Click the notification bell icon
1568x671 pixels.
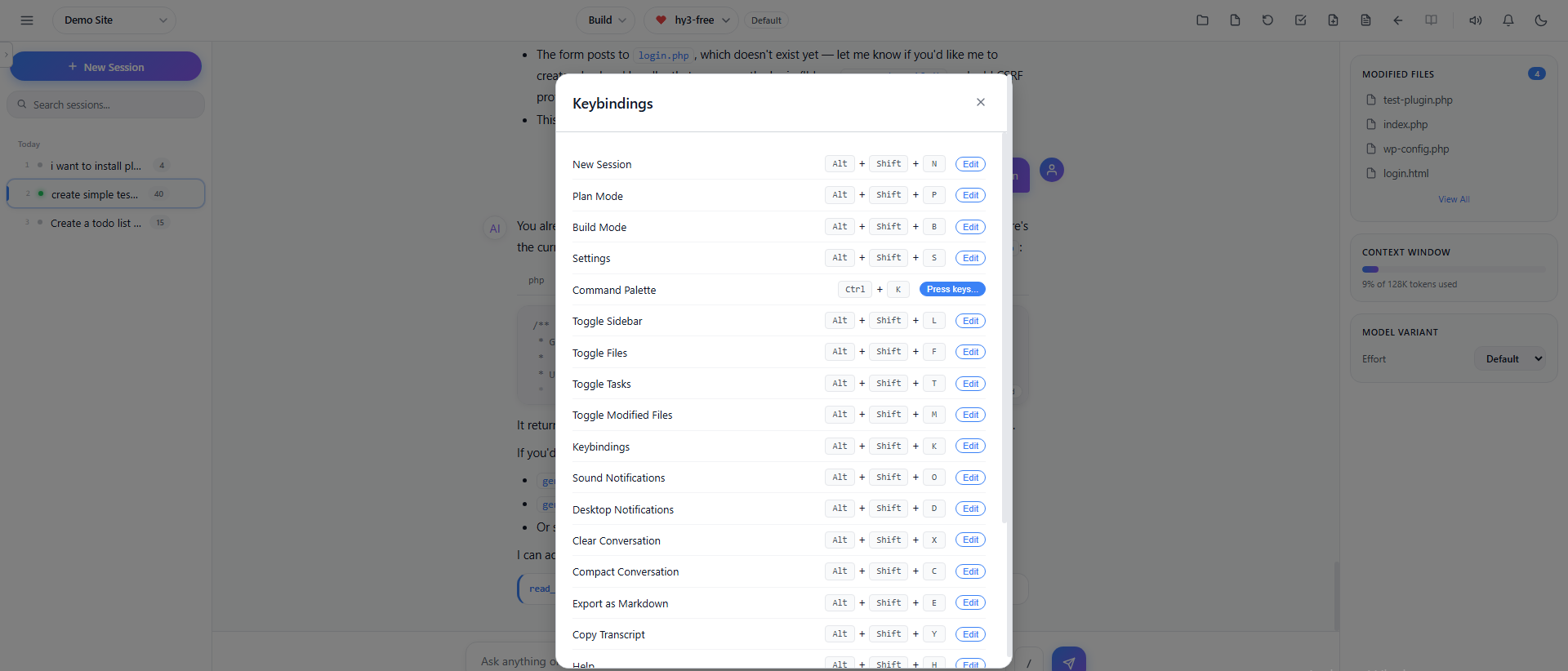1508,20
